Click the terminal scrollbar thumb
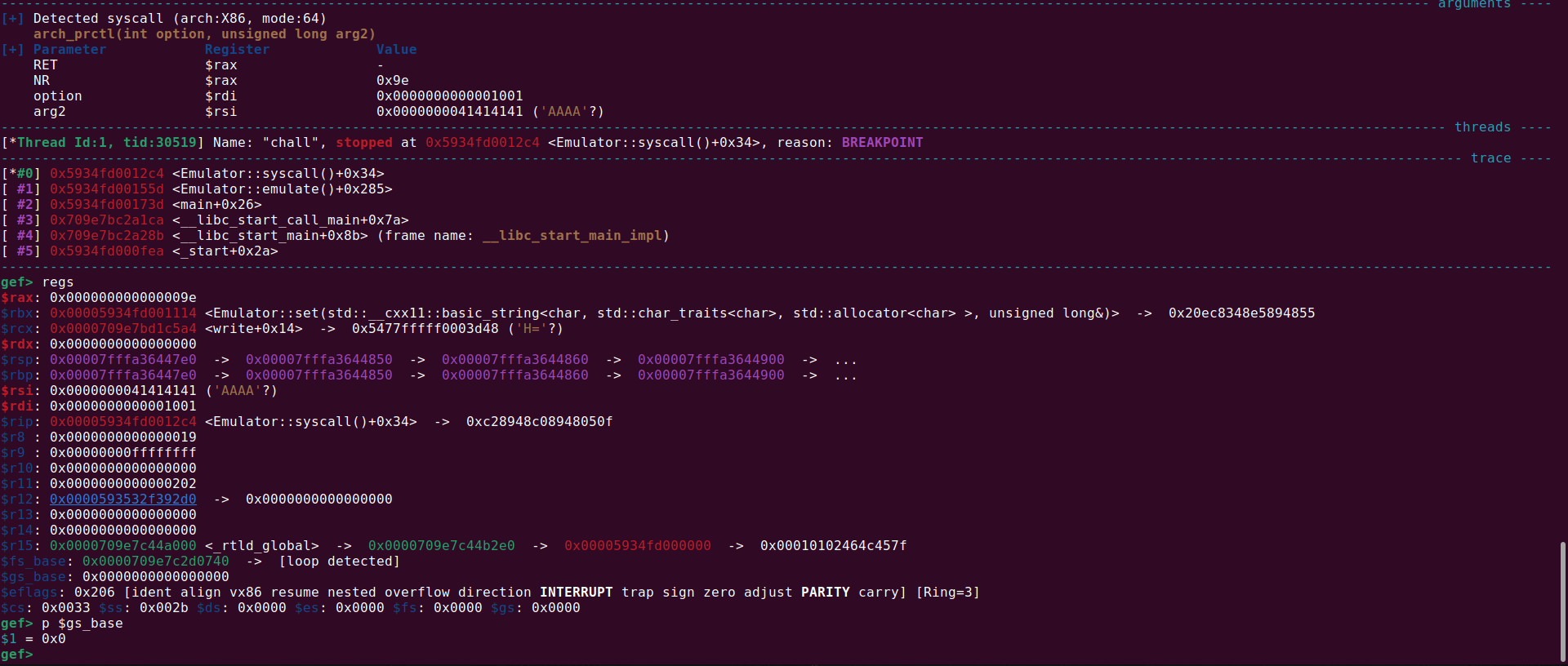This screenshot has height=666, width=1568. coord(1563,602)
